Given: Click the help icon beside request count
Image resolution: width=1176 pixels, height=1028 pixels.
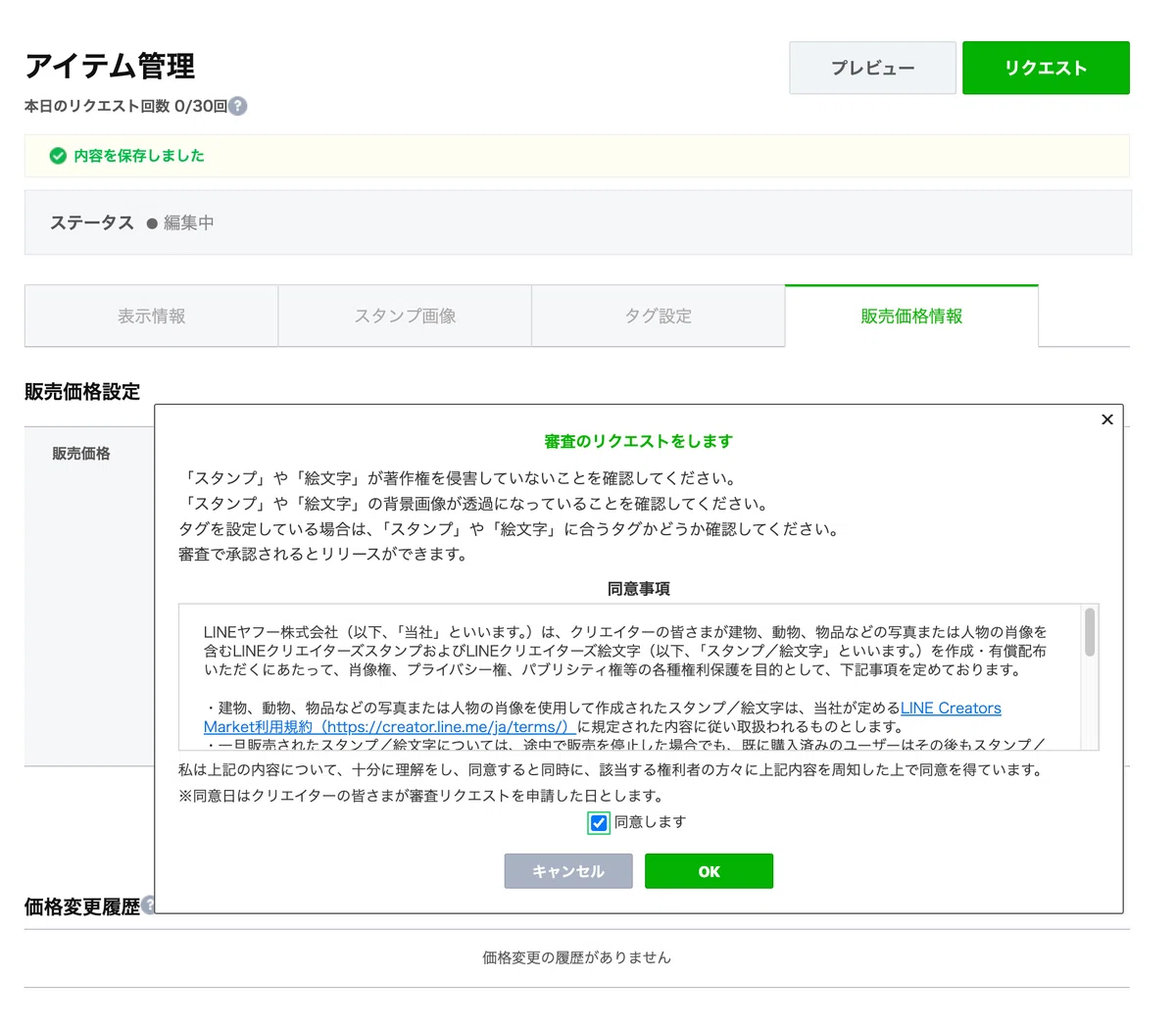Looking at the screenshot, I should point(237,106).
